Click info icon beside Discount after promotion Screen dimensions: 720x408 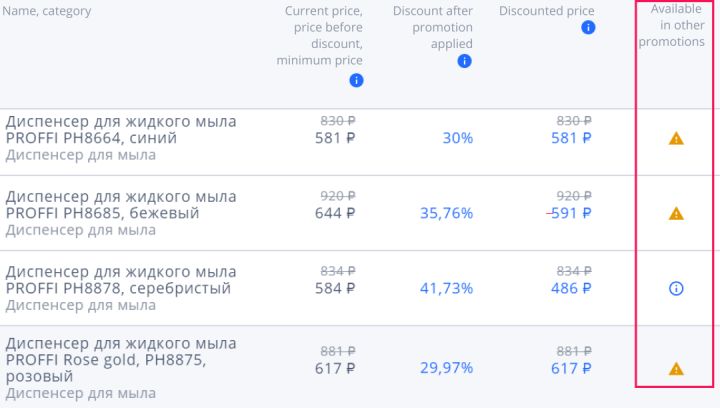tap(464, 61)
